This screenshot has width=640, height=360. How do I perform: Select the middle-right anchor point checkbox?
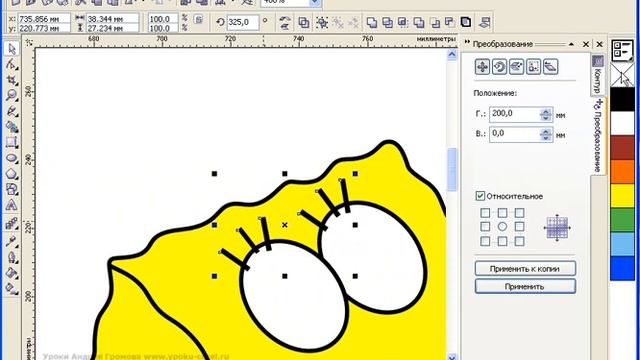coord(519,226)
